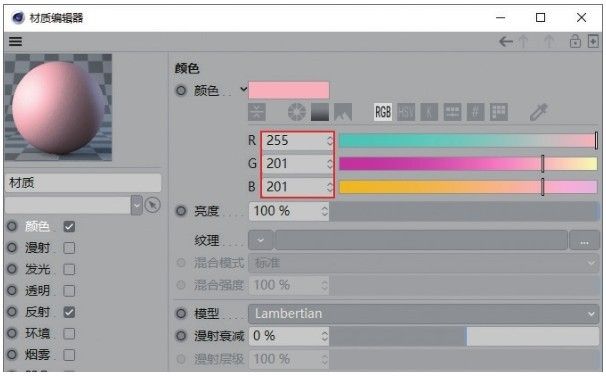Click the back arrow navigation icon

point(506,41)
